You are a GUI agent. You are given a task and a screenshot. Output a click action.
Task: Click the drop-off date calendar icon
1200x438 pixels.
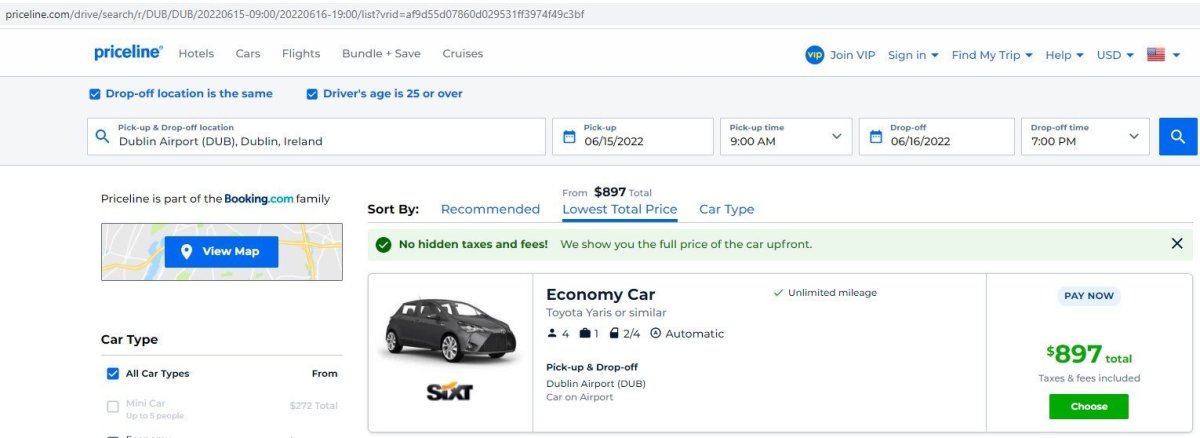876,137
